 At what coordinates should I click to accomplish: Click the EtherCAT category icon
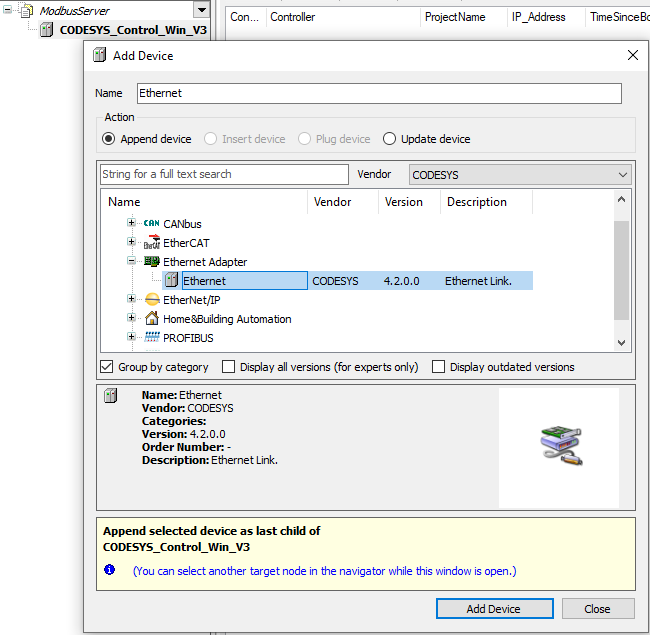pos(152,243)
